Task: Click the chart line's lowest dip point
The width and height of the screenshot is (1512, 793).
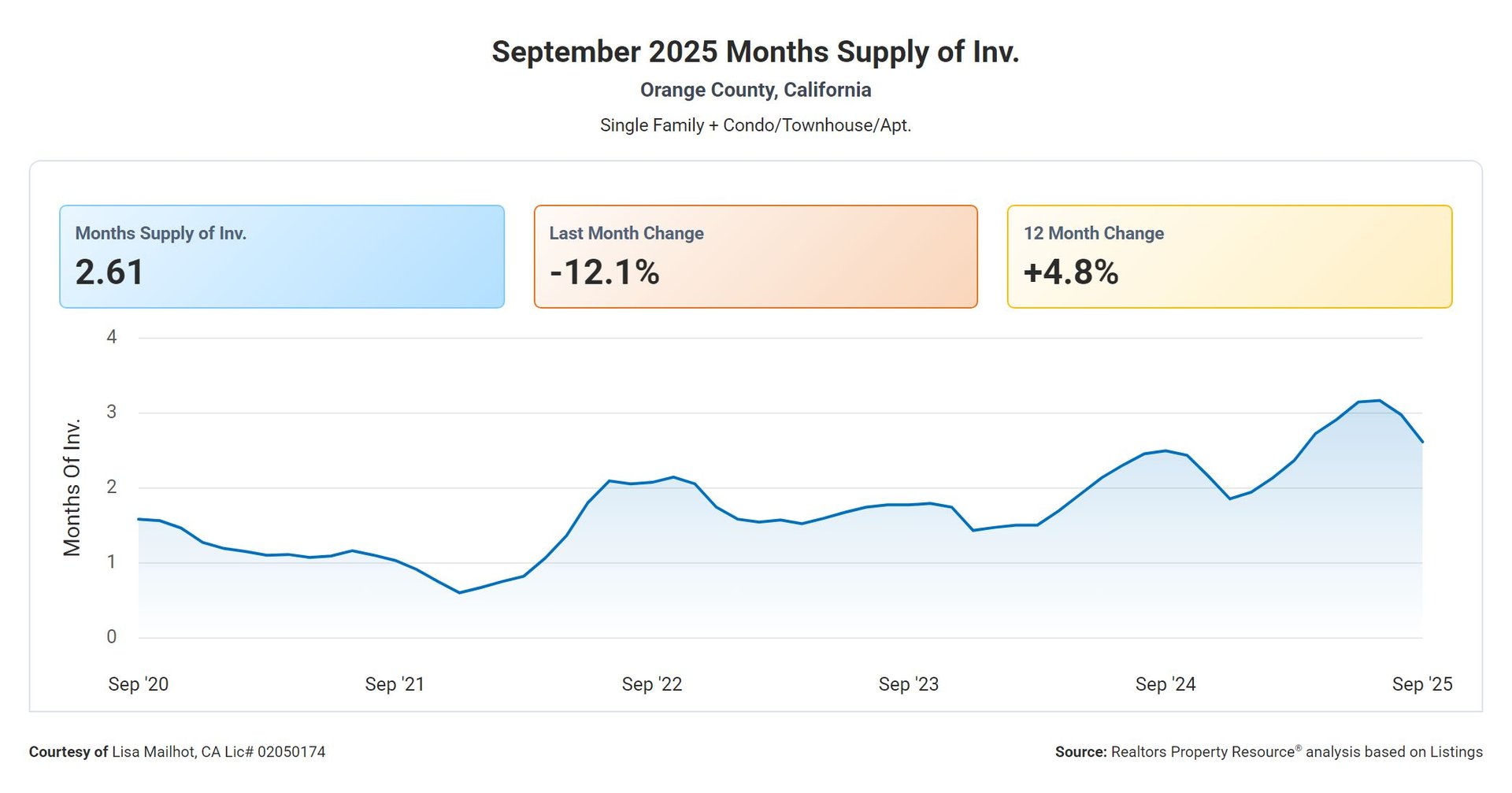Action: pos(460,592)
